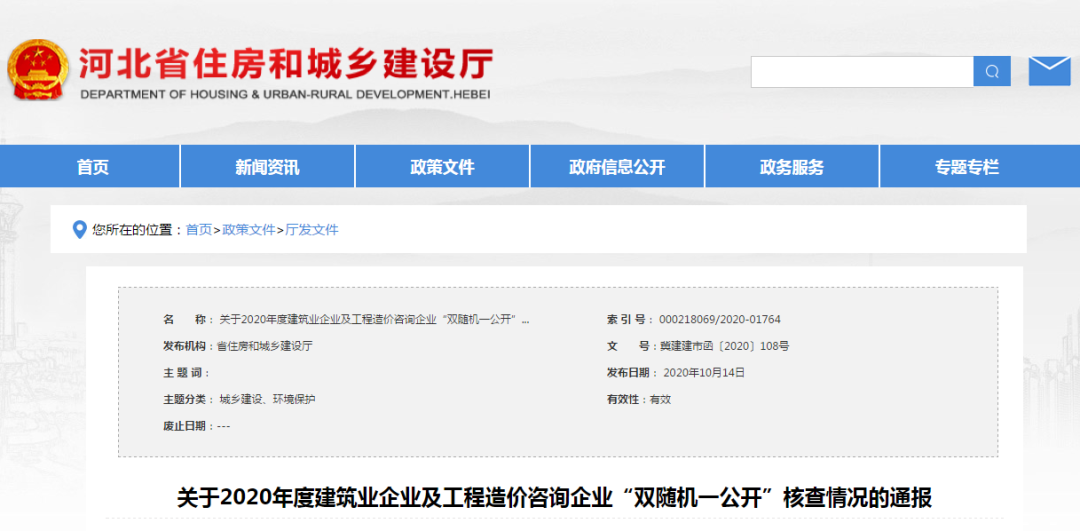The image size is (1080, 531).
Task: Click the publish date 2020年10月14日
Action: tap(704, 373)
